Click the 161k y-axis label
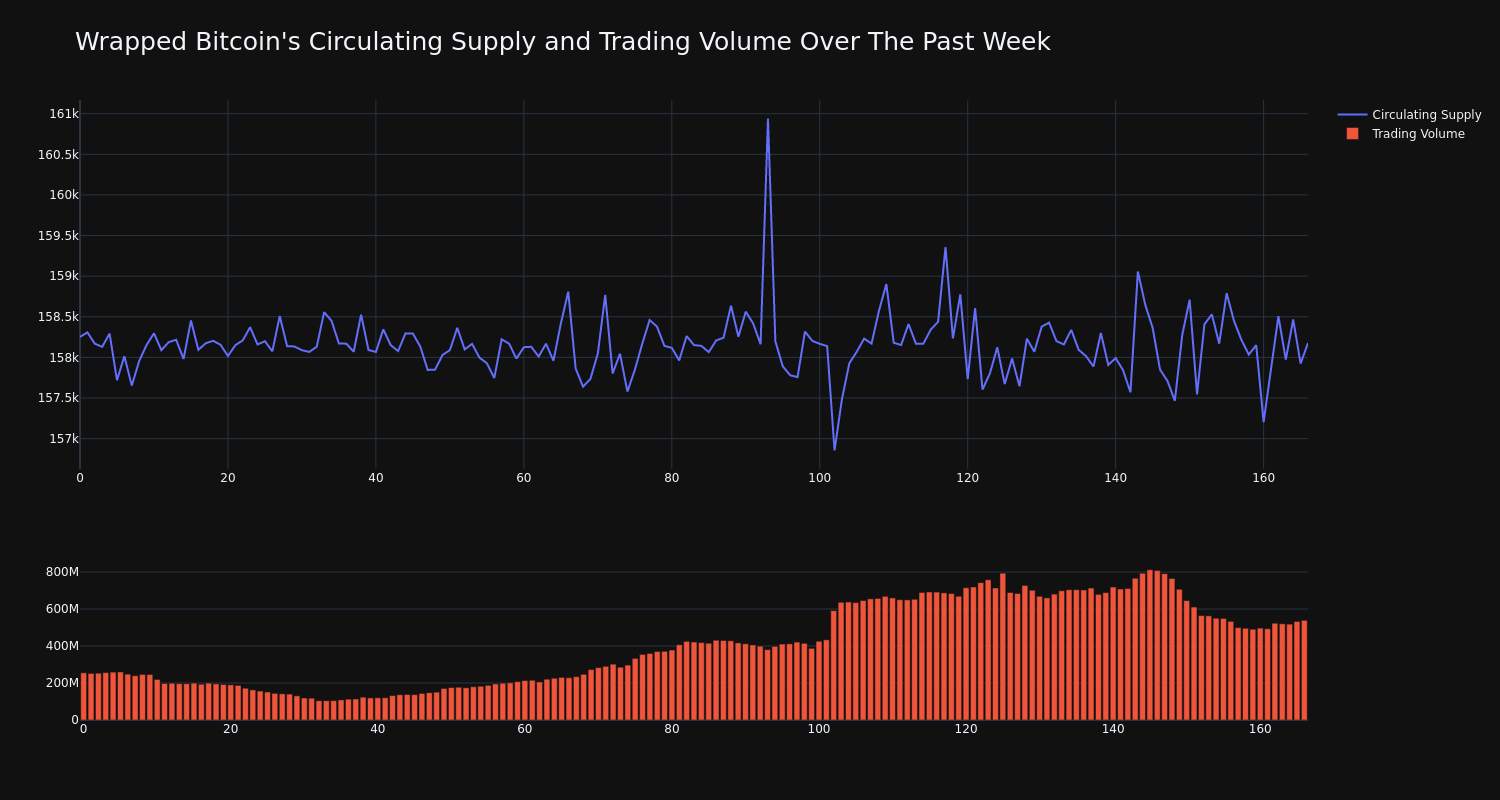Viewport: 1500px width, 800px height. tap(64, 114)
